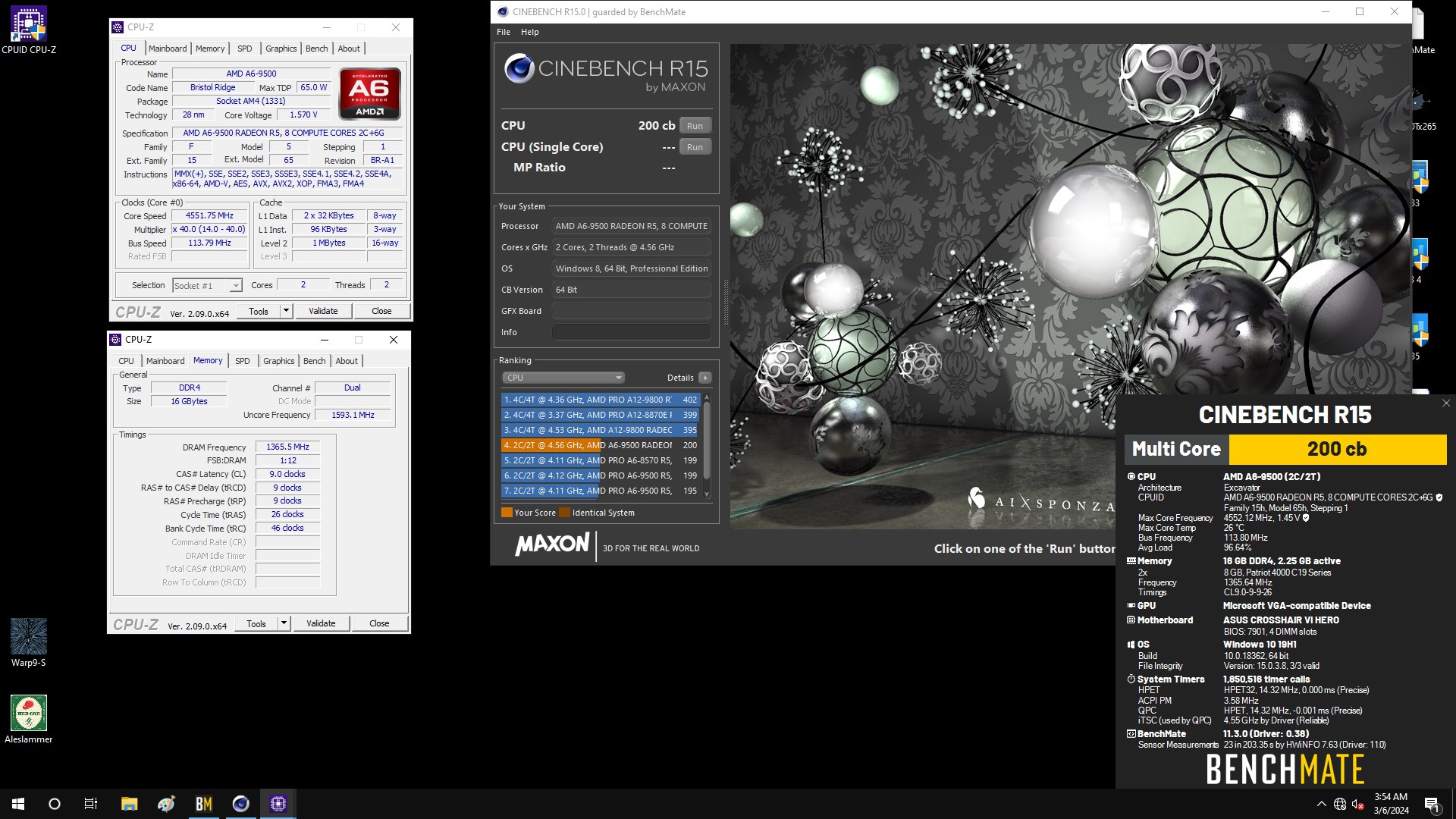
Task: Click Validate in Memory CPU-Z window
Action: coord(321,623)
